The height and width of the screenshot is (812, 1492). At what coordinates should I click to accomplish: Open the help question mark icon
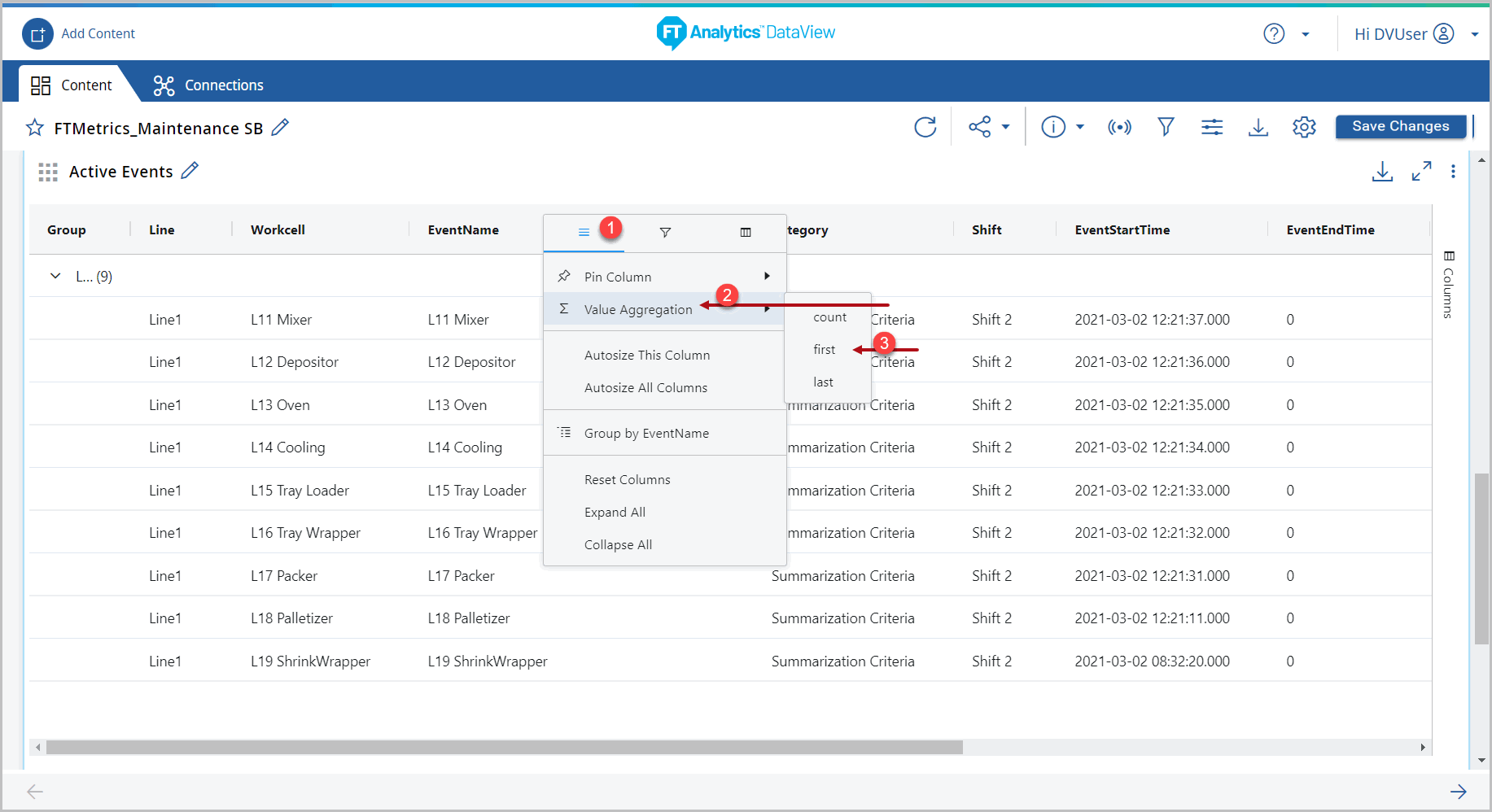pos(1274,33)
